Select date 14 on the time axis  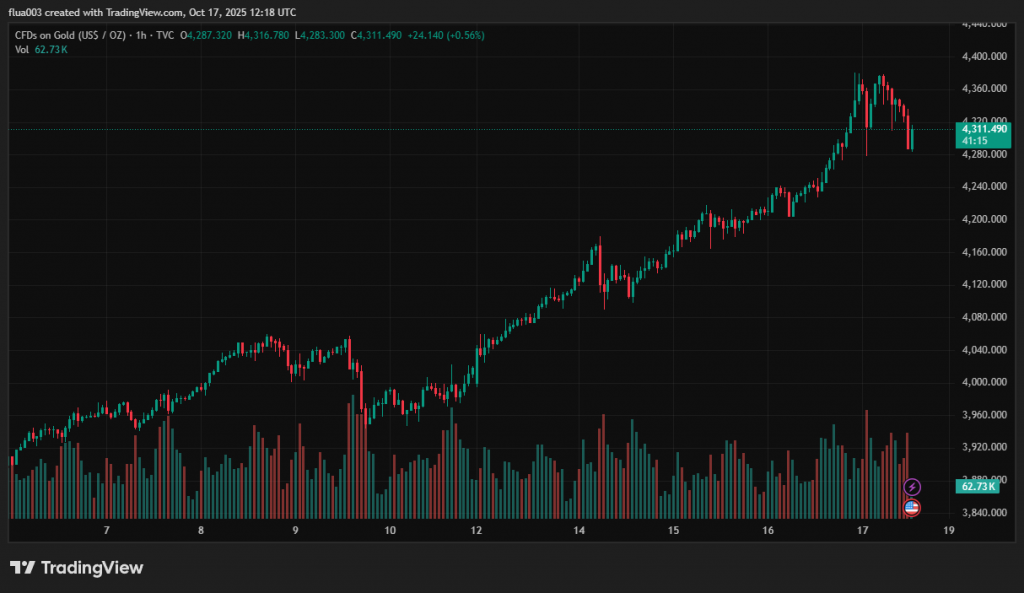(579, 531)
